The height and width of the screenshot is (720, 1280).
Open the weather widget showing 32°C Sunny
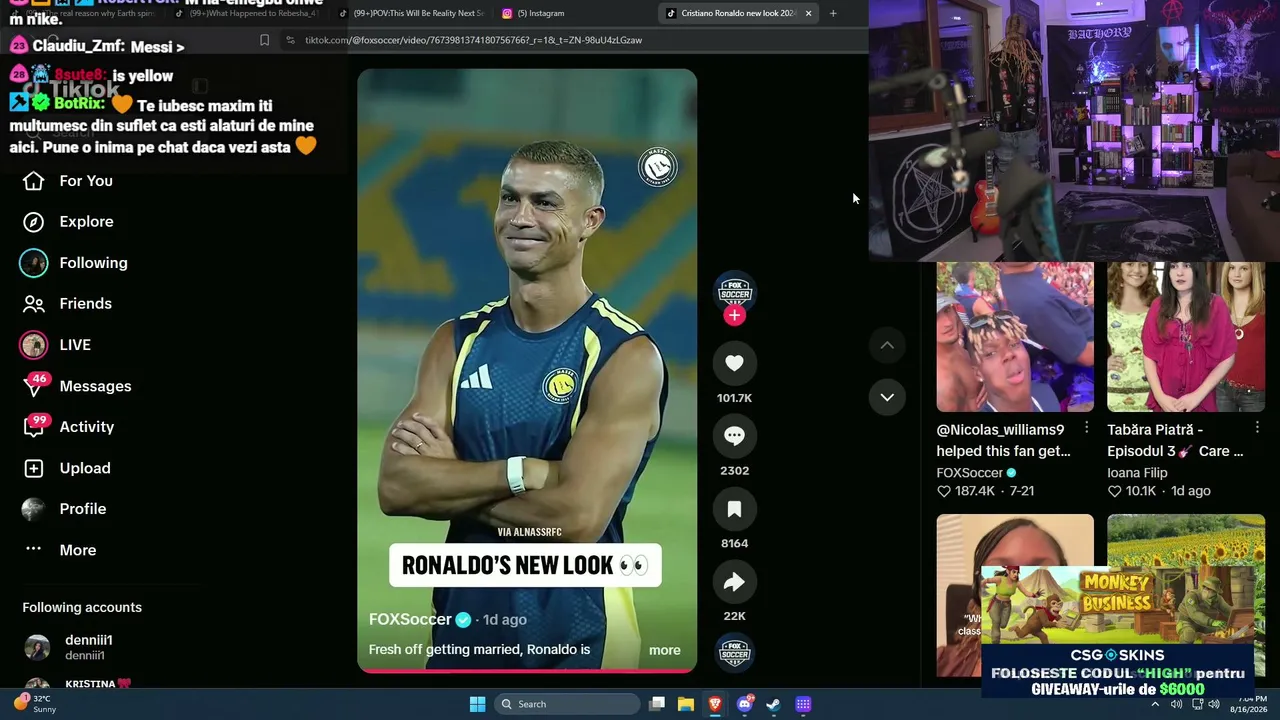point(34,703)
